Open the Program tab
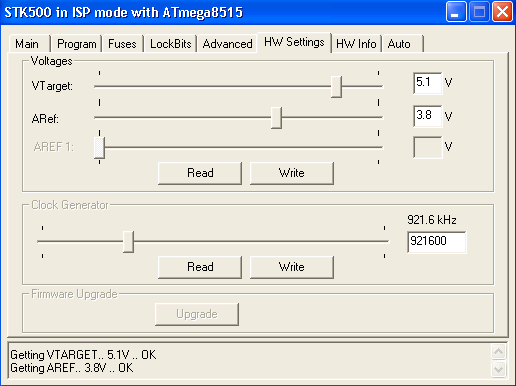The image size is (516, 386). tap(76, 44)
